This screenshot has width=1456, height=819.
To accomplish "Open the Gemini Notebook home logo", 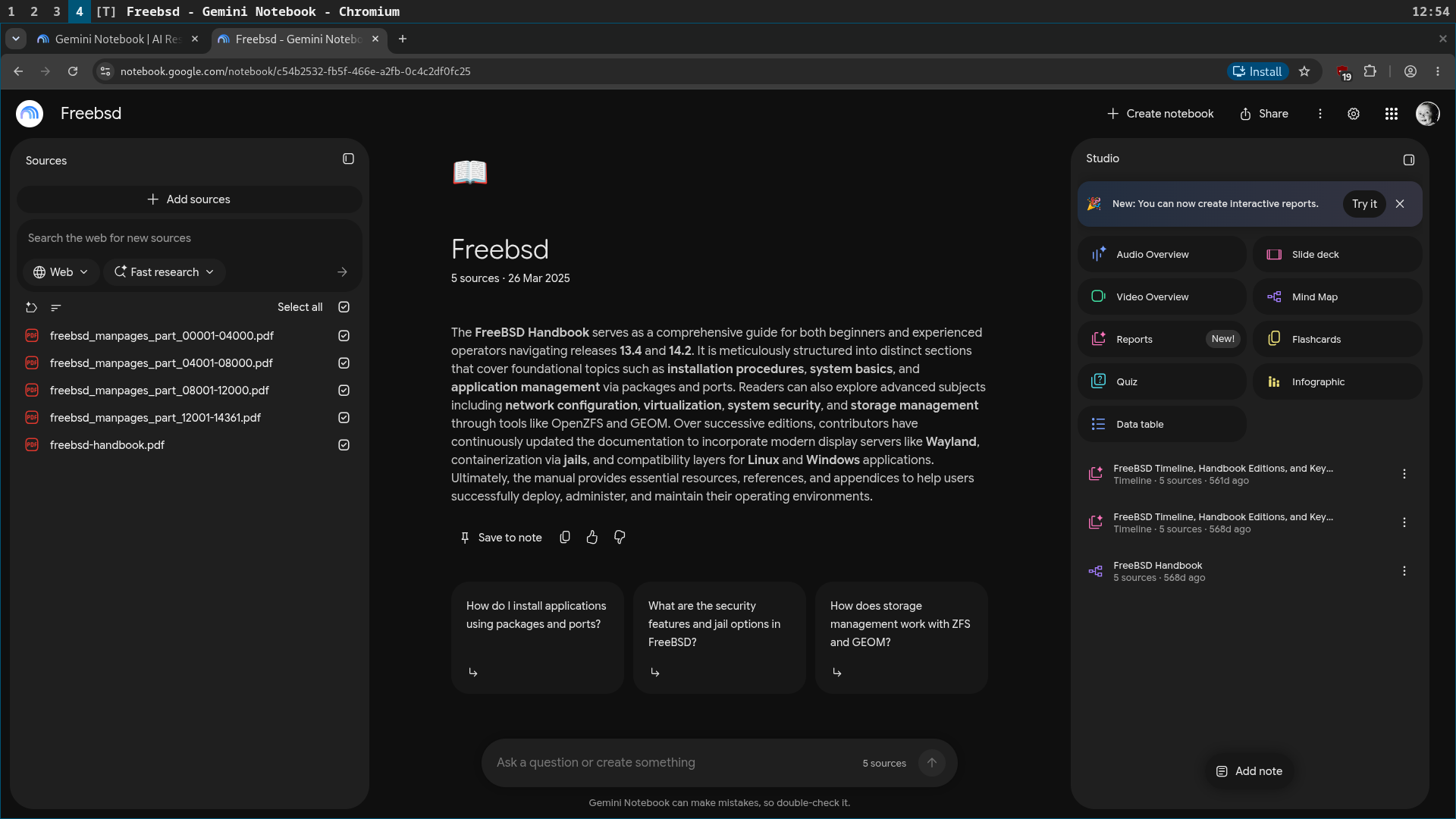I will (x=30, y=114).
